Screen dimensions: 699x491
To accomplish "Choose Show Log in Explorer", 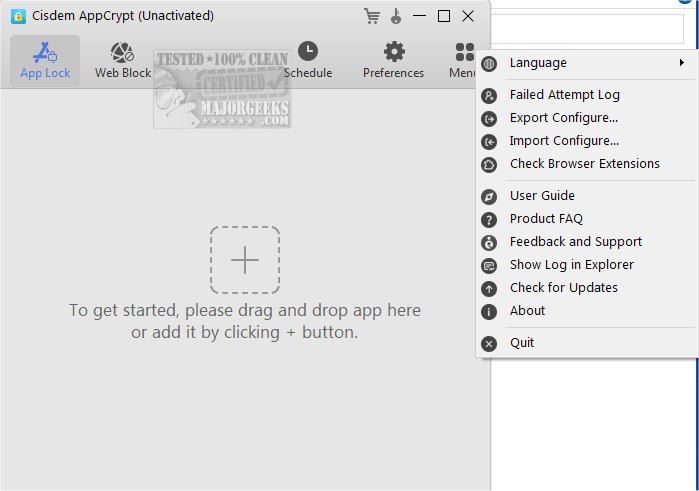I will click(587, 265).
